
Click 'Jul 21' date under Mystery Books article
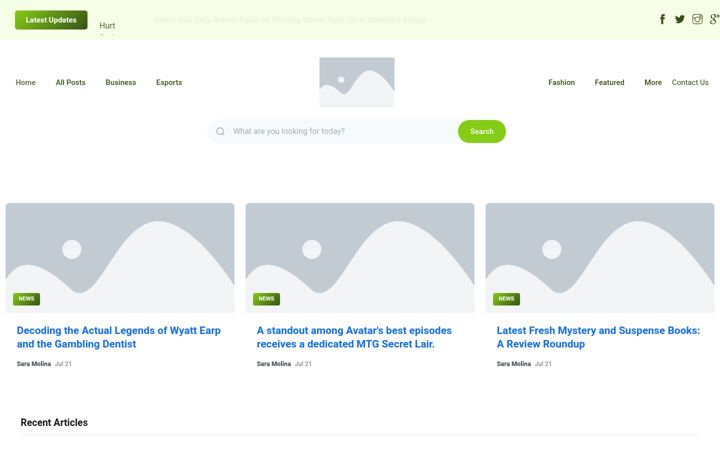pos(543,364)
